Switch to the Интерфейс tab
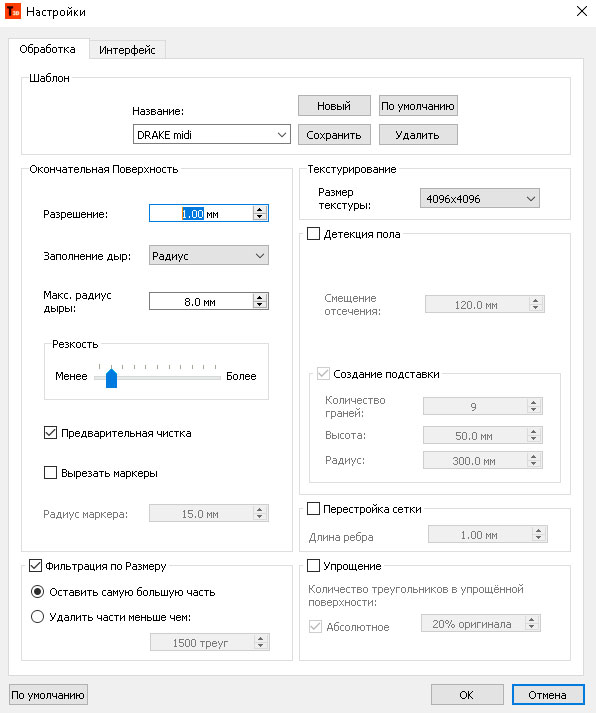 click(x=127, y=50)
